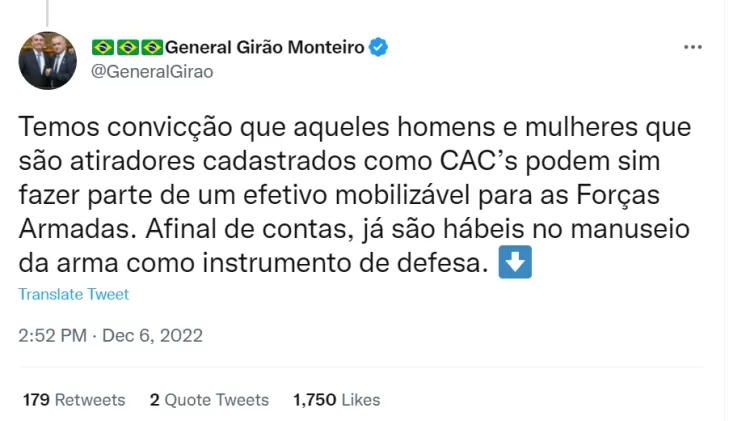Screen dimensions: 750x421
Task: Click the third Brazil flag emoji
Action: [152, 47]
